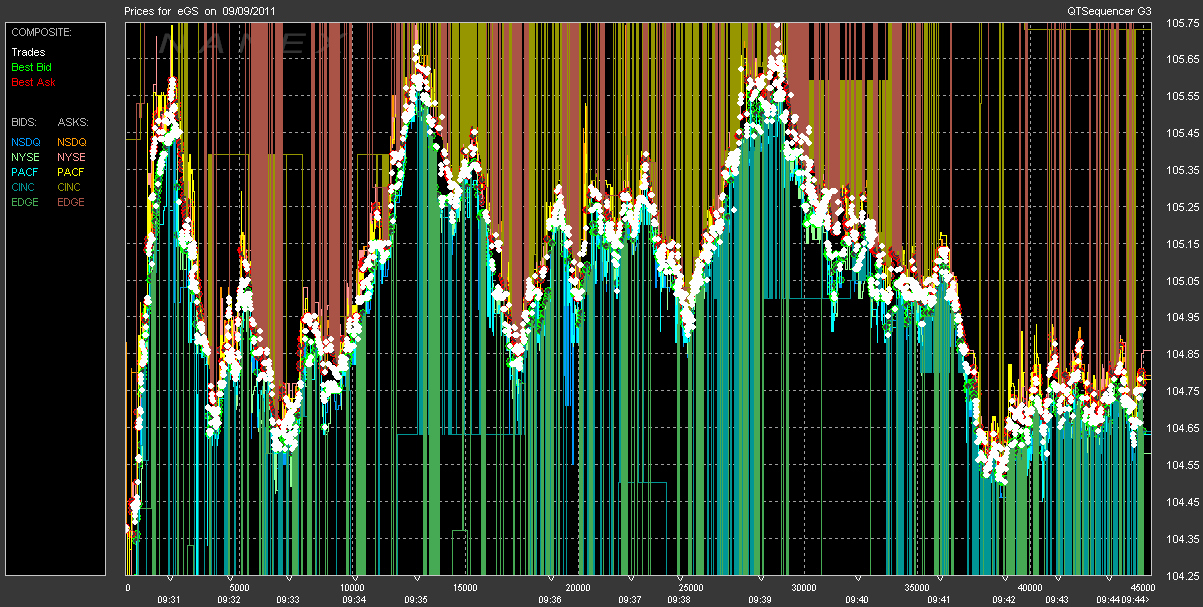This screenshot has width=1203, height=607.
Task: Click the red 'Best Ask' legend entry
Action: click(33, 82)
